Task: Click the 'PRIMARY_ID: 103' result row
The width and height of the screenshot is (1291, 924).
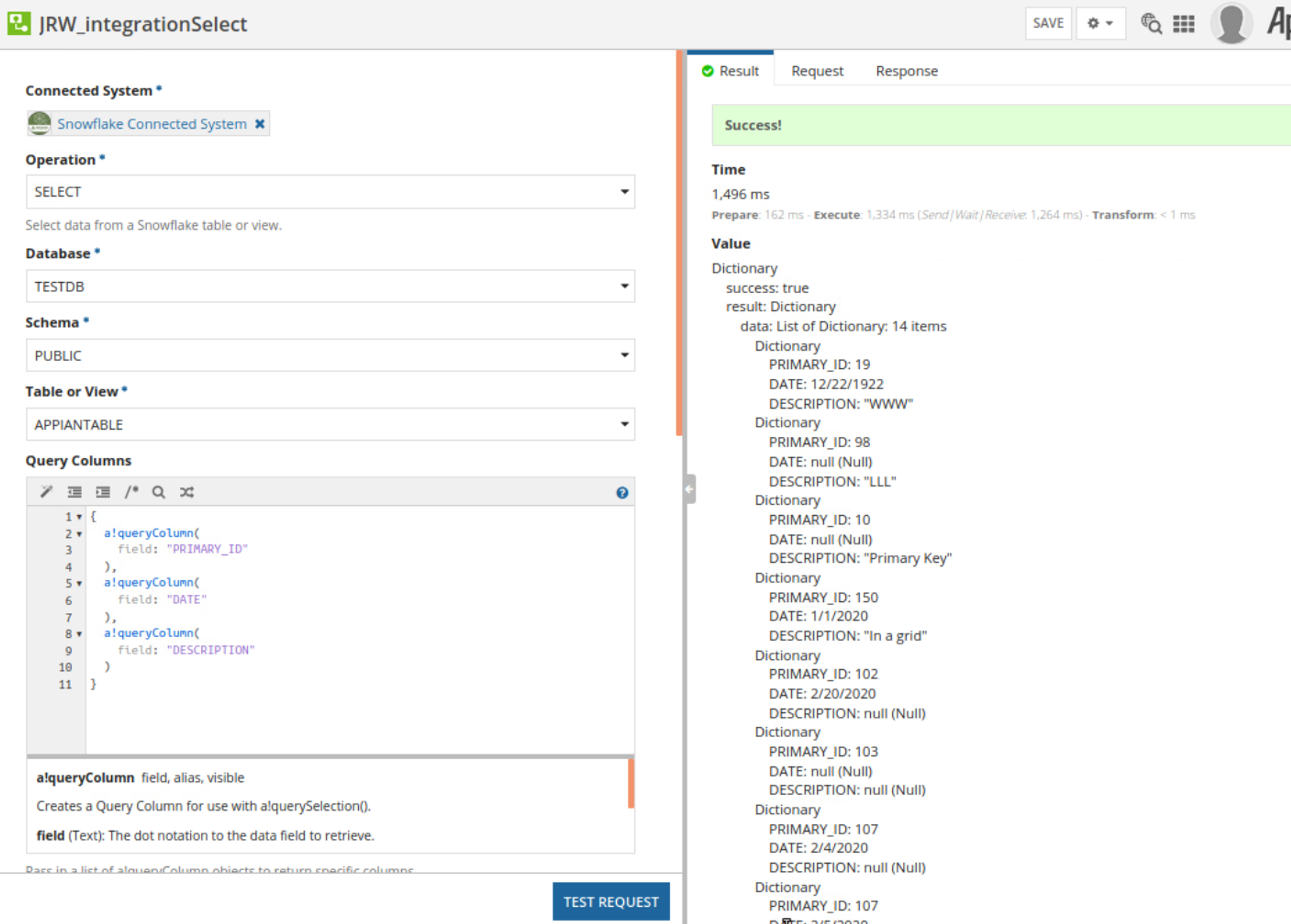Action: [x=823, y=752]
